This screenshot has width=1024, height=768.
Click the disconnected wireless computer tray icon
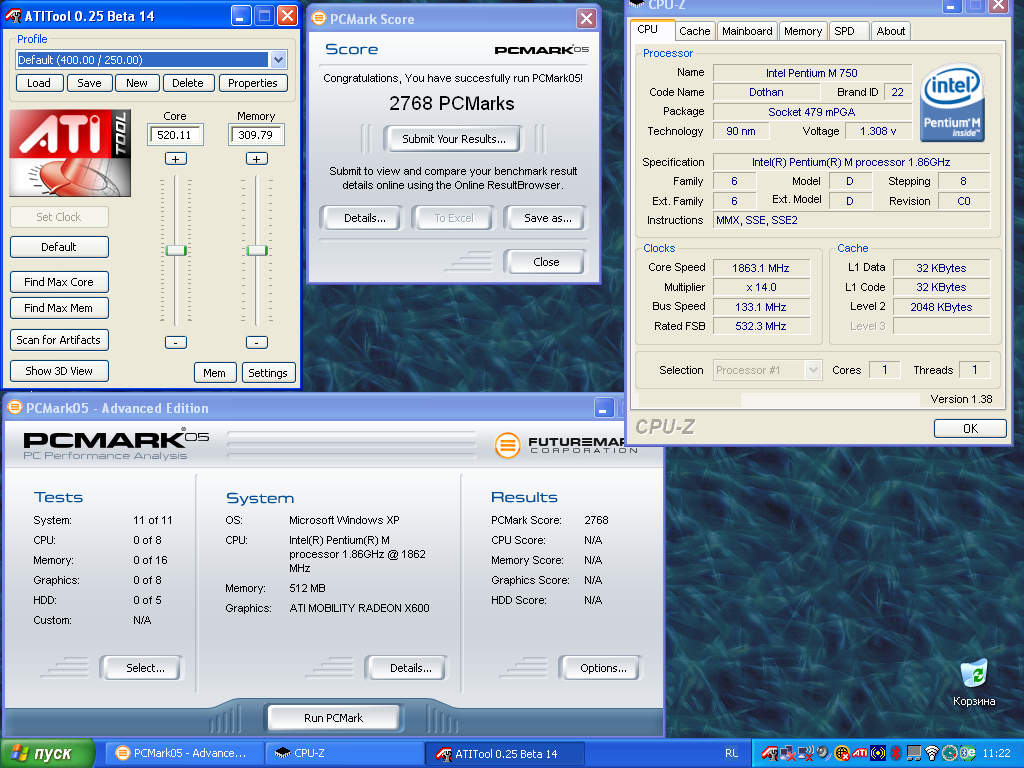(x=805, y=753)
